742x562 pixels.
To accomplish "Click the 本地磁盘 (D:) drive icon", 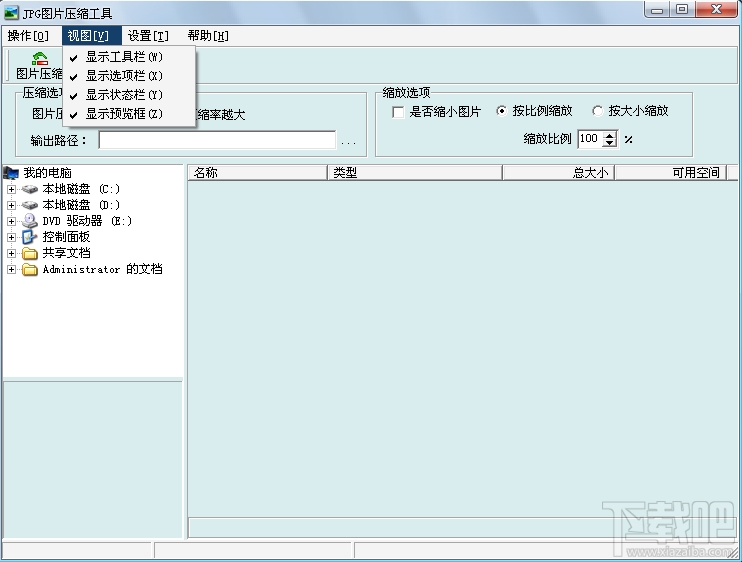I will pyautogui.click(x=30, y=205).
